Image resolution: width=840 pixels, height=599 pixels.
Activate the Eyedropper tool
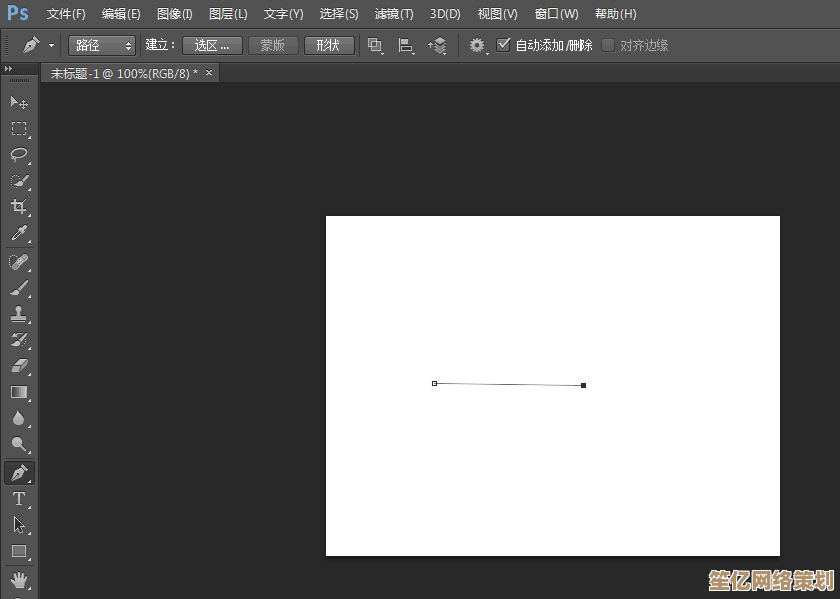click(x=19, y=234)
